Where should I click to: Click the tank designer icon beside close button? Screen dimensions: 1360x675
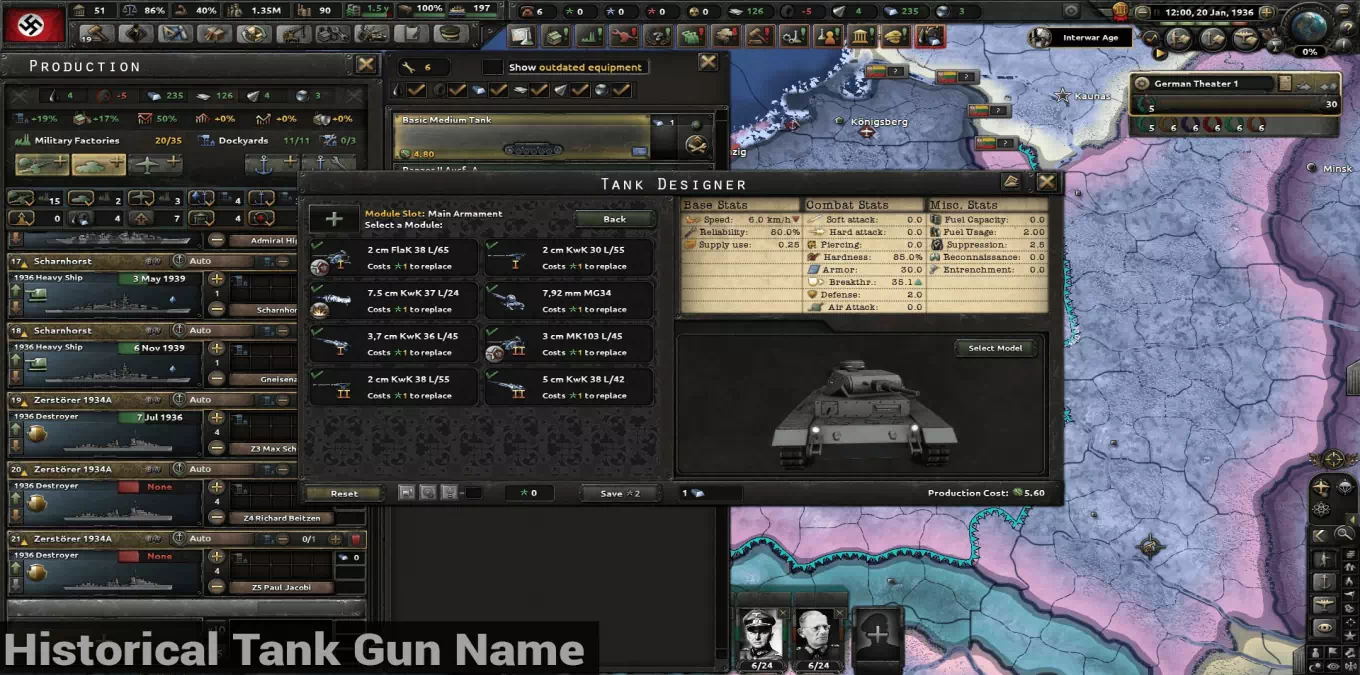(1012, 182)
